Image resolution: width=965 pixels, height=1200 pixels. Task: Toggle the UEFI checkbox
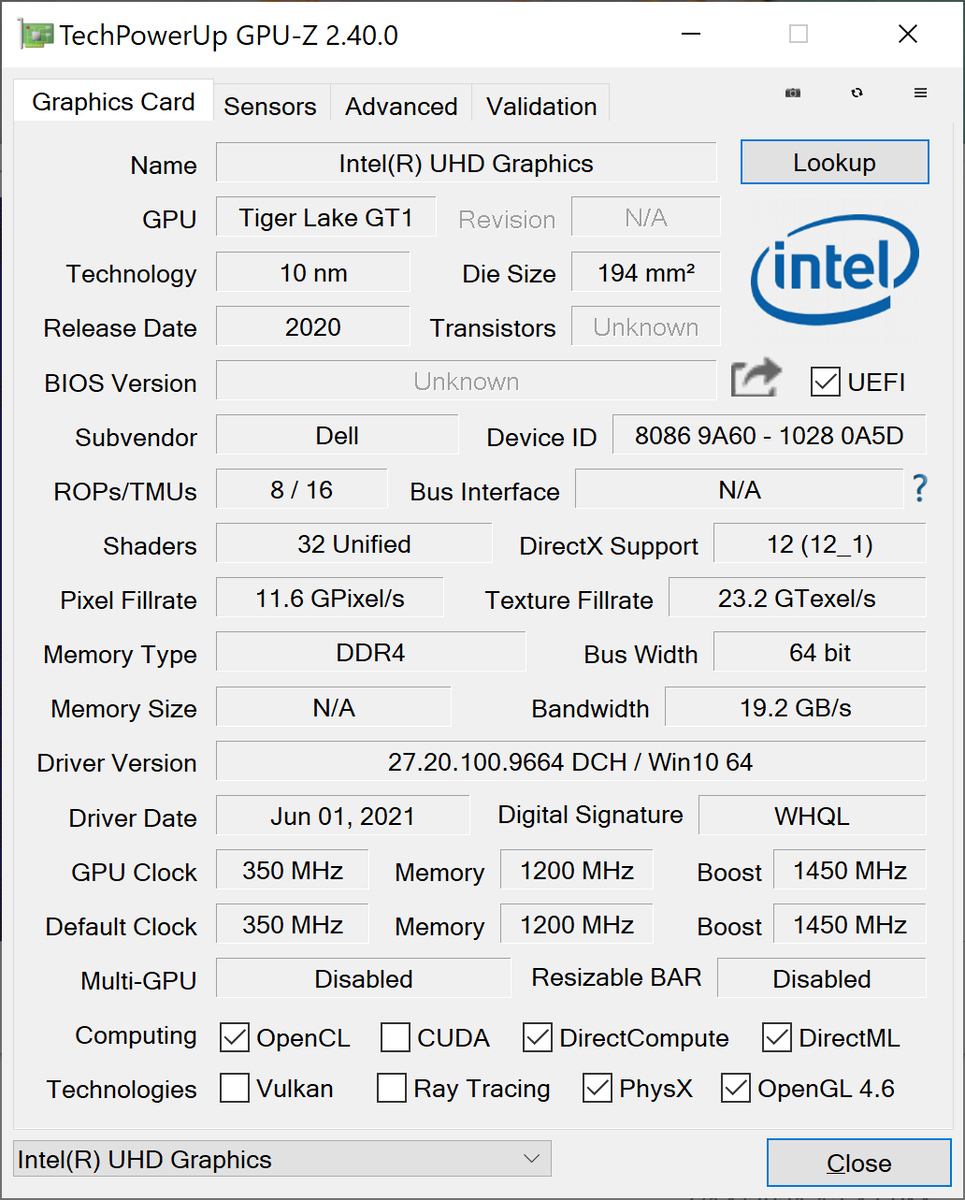(x=825, y=382)
